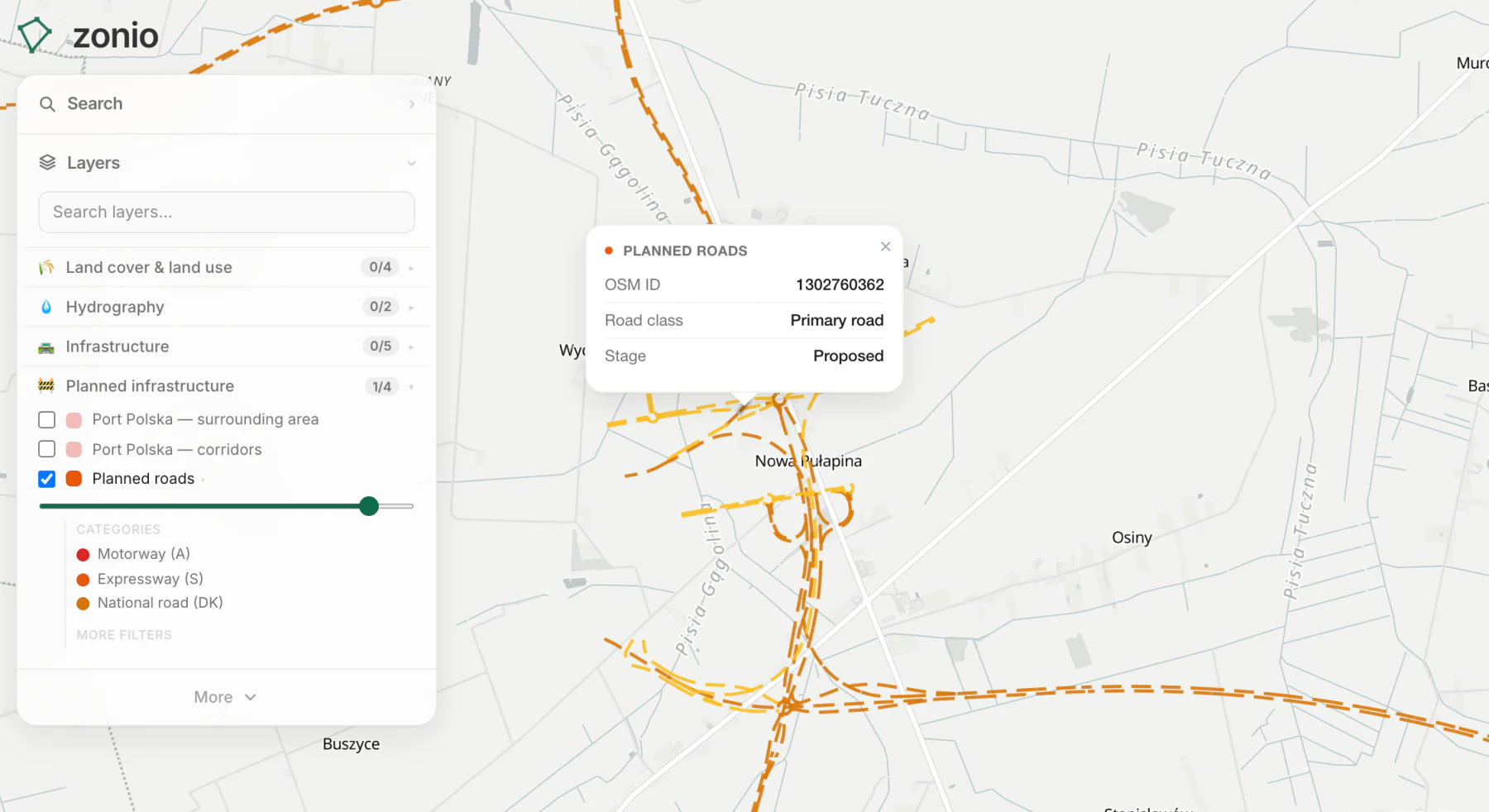Screen dimensions: 1489x812
Task: Click the 0/4 count badge
Action: click(x=381, y=267)
